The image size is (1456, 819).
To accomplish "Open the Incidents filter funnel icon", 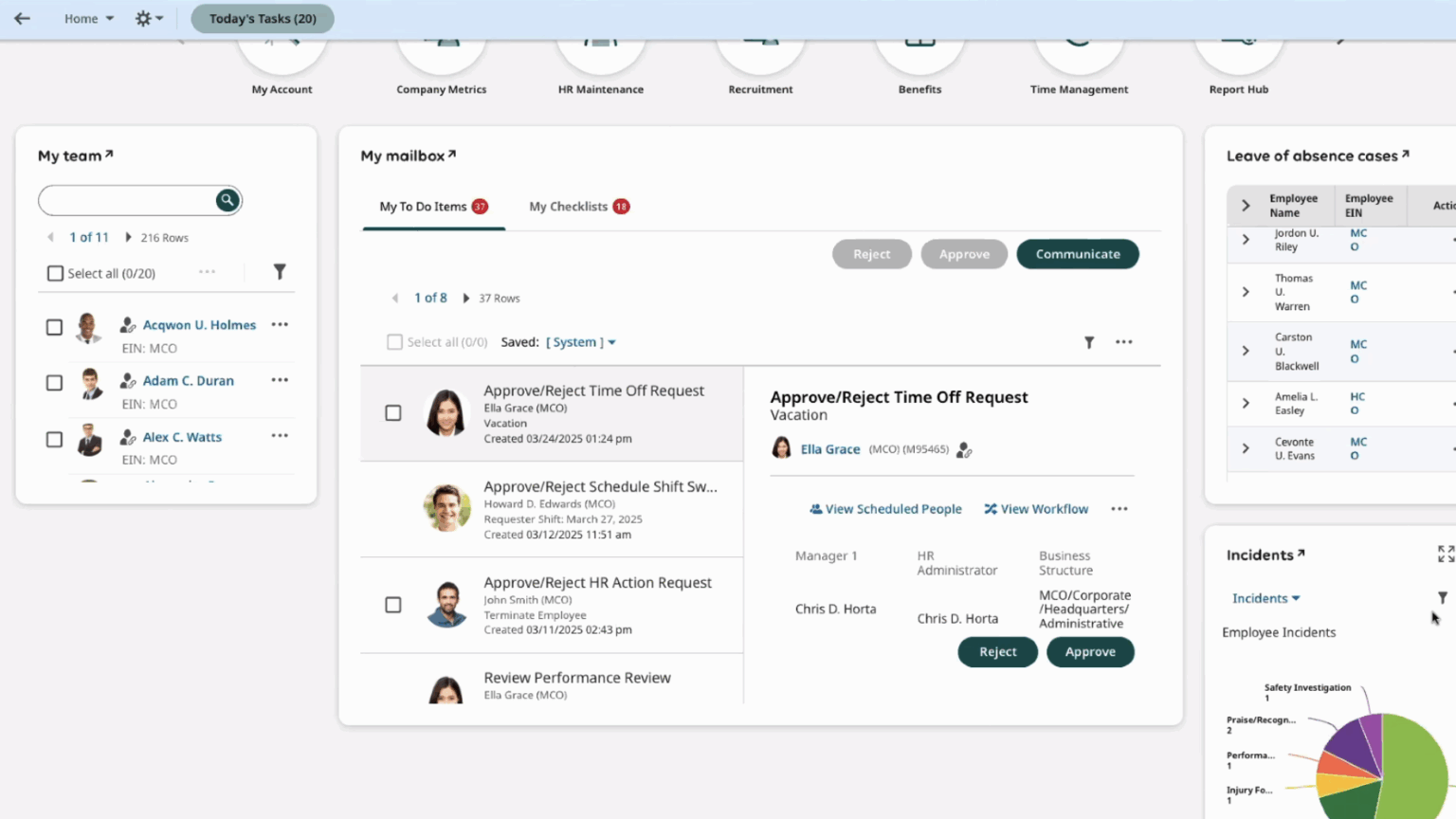I will click(1442, 598).
